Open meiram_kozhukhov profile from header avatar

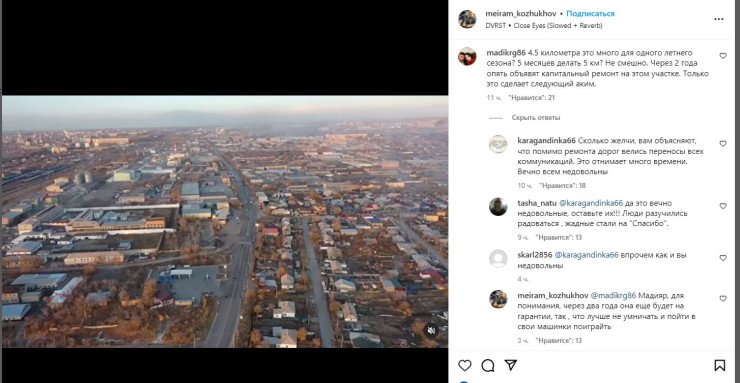pos(467,19)
